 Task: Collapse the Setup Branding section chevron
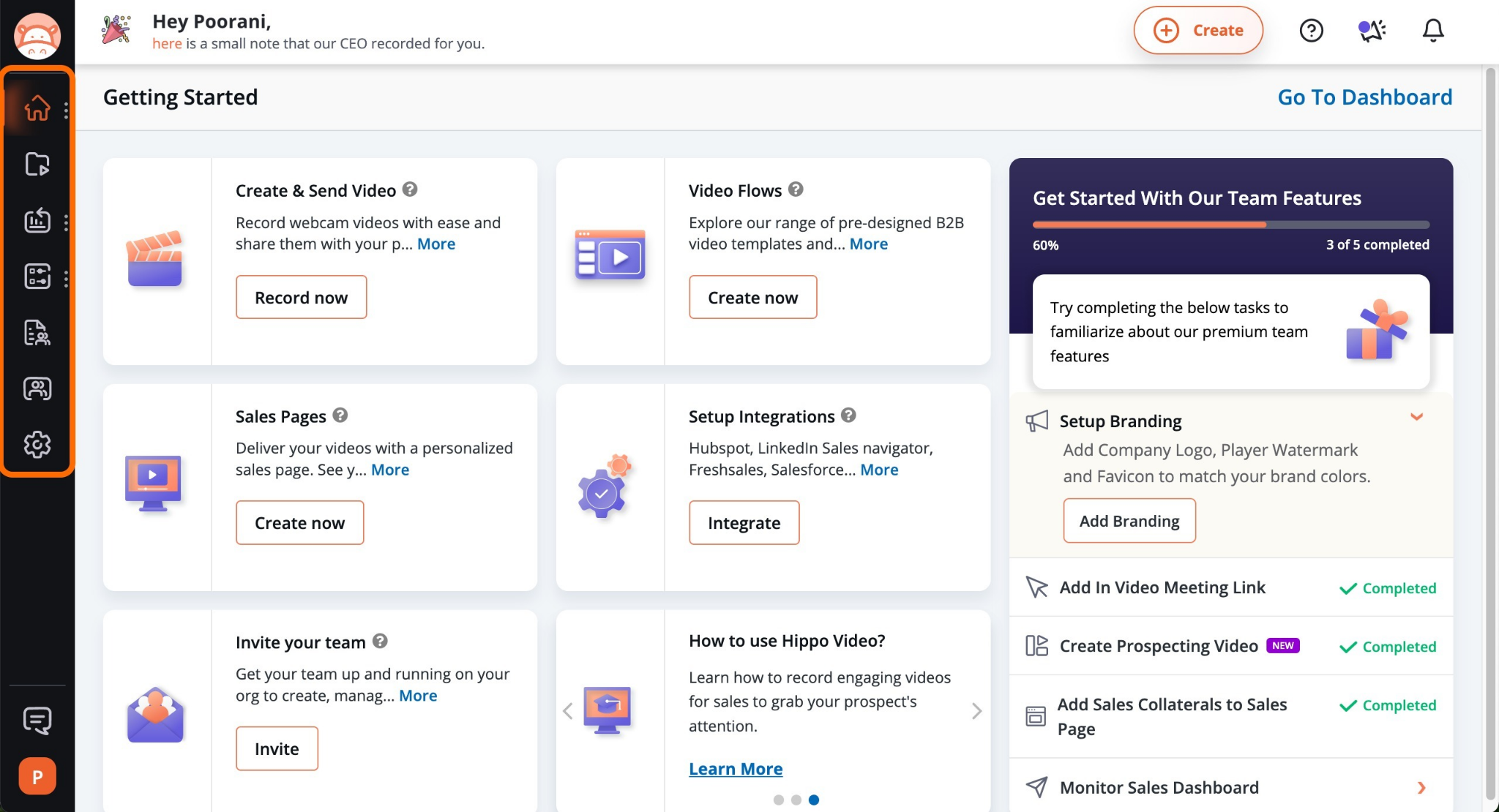[1417, 417]
